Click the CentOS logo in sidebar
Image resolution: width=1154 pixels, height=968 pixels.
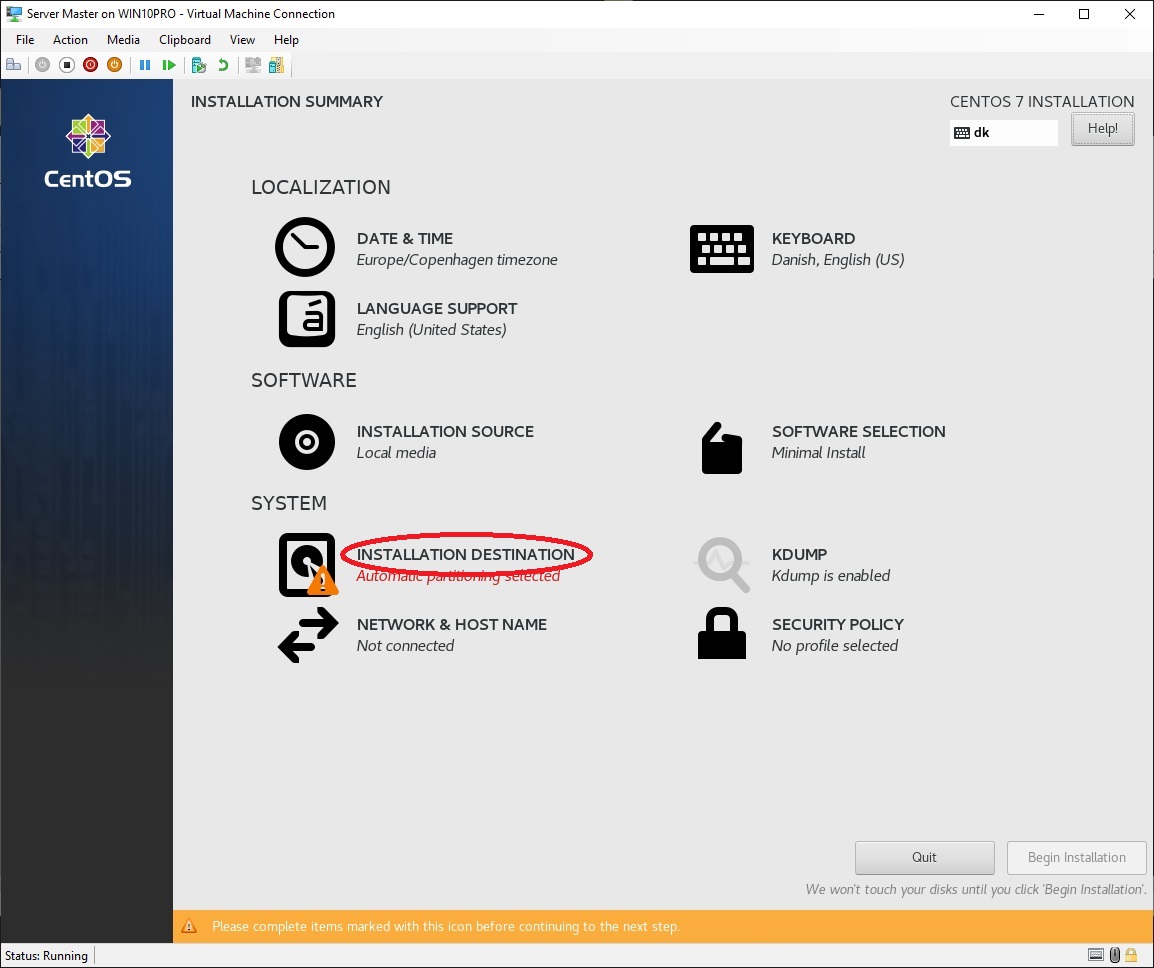coord(88,152)
